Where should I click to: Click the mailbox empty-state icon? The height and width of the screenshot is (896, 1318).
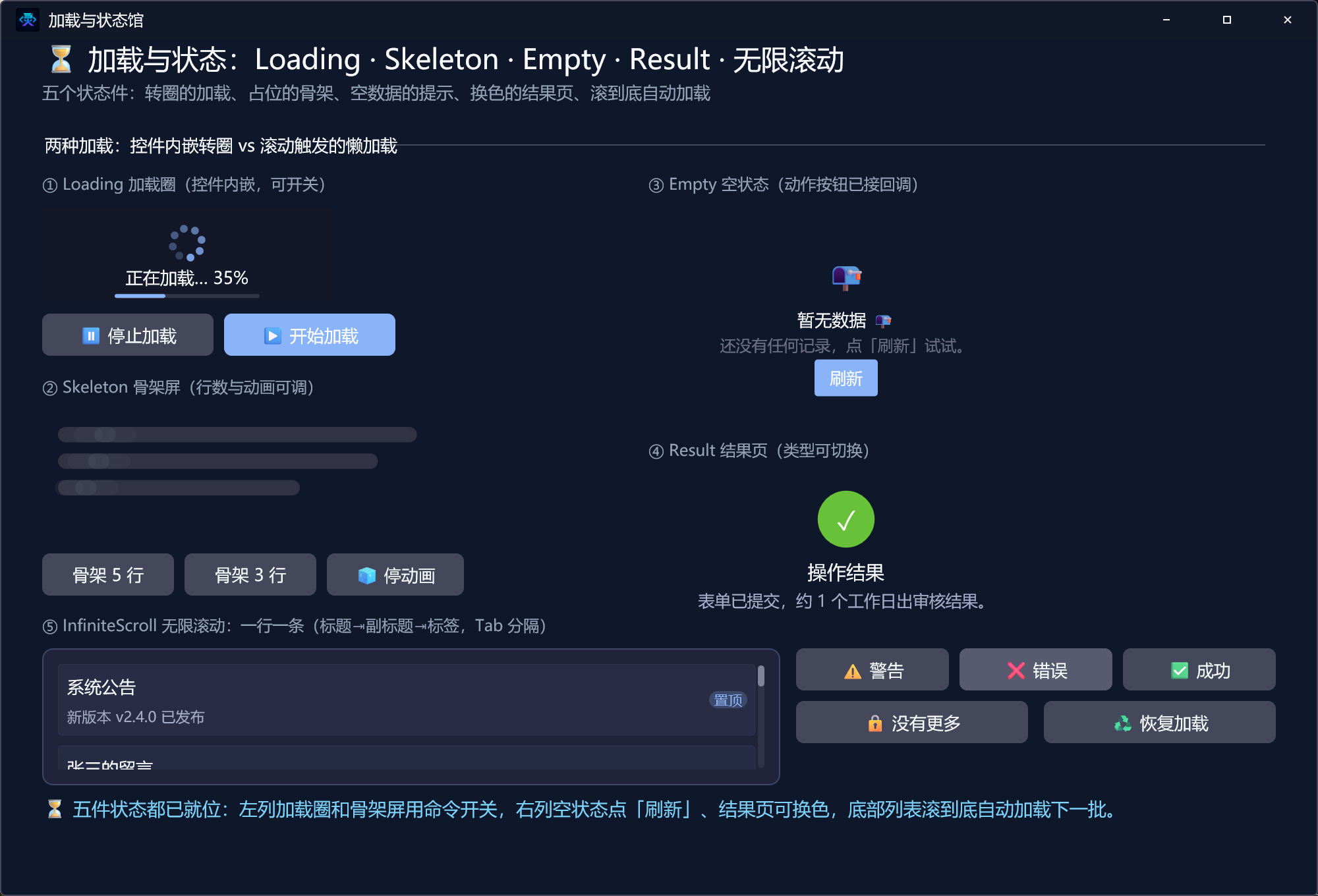tap(847, 277)
